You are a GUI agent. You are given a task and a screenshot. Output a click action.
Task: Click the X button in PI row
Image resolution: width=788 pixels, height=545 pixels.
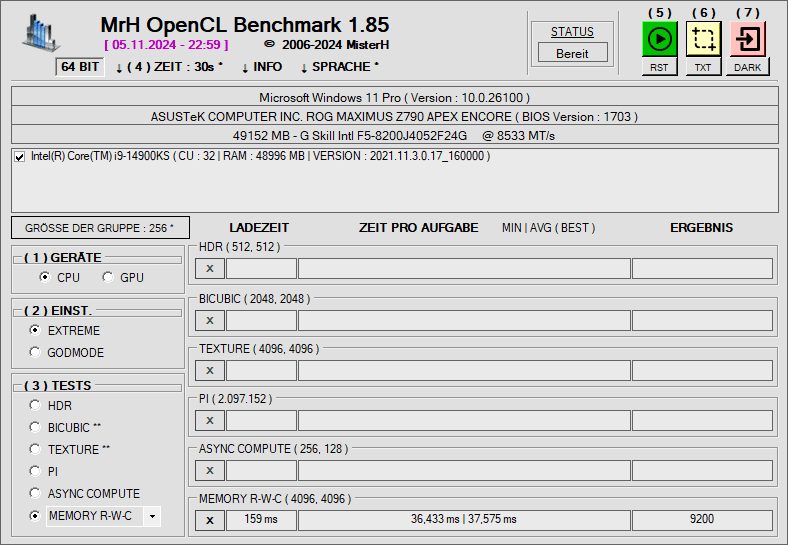pyautogui.click(x=210, y=420)
